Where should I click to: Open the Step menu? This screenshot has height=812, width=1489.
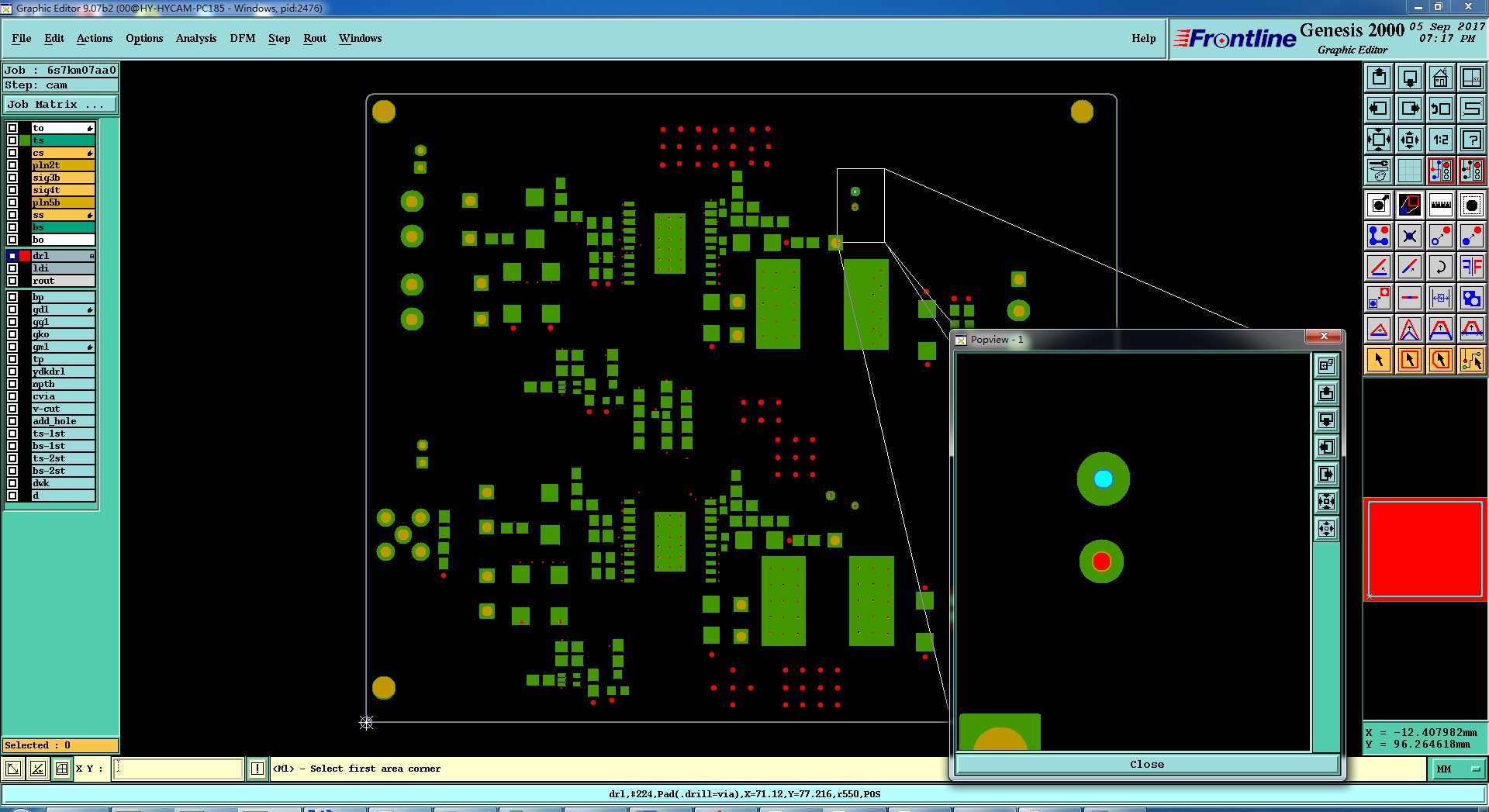pos(279,38)
